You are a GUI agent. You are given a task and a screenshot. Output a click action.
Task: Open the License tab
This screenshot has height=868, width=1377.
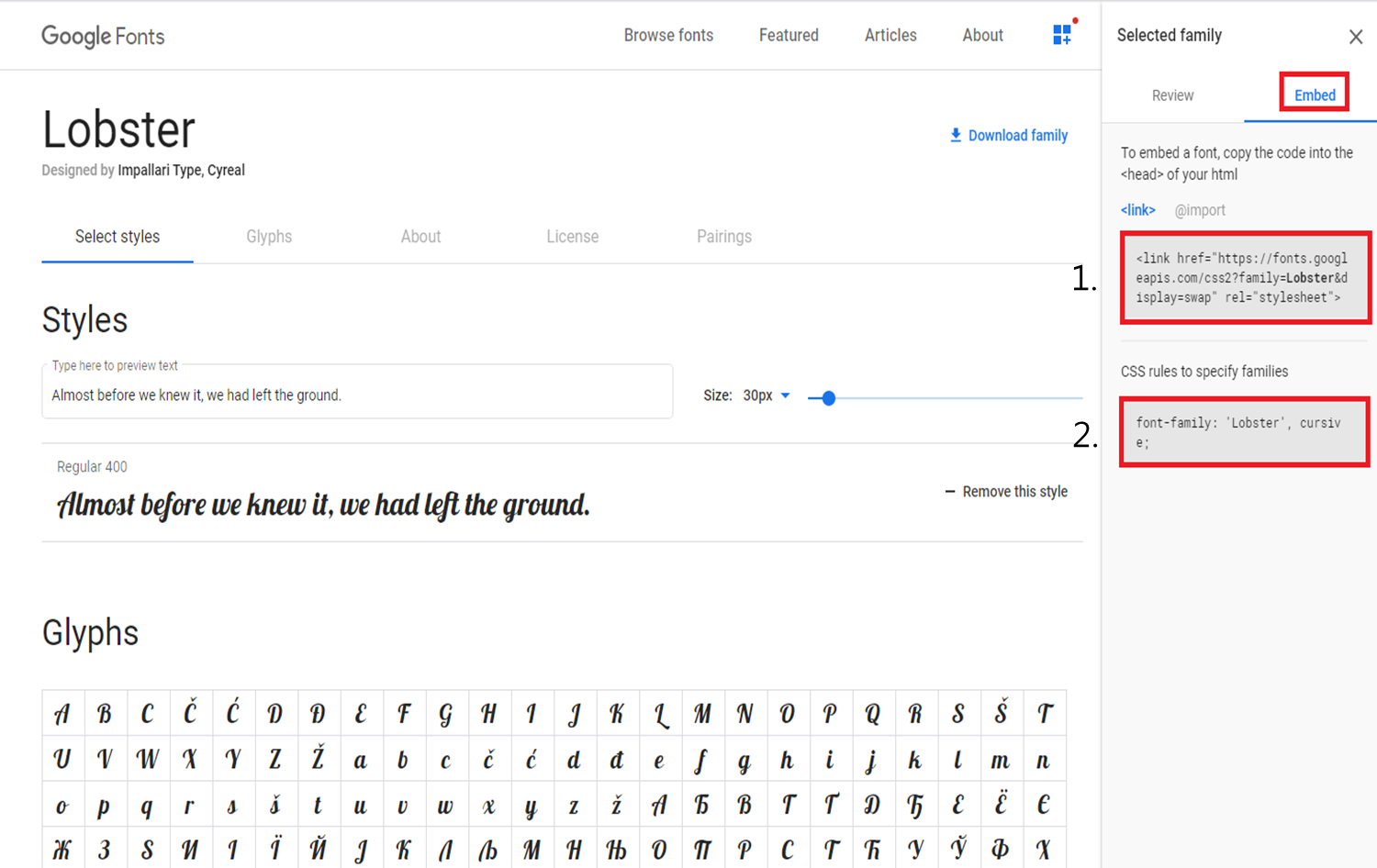(572, 237)
